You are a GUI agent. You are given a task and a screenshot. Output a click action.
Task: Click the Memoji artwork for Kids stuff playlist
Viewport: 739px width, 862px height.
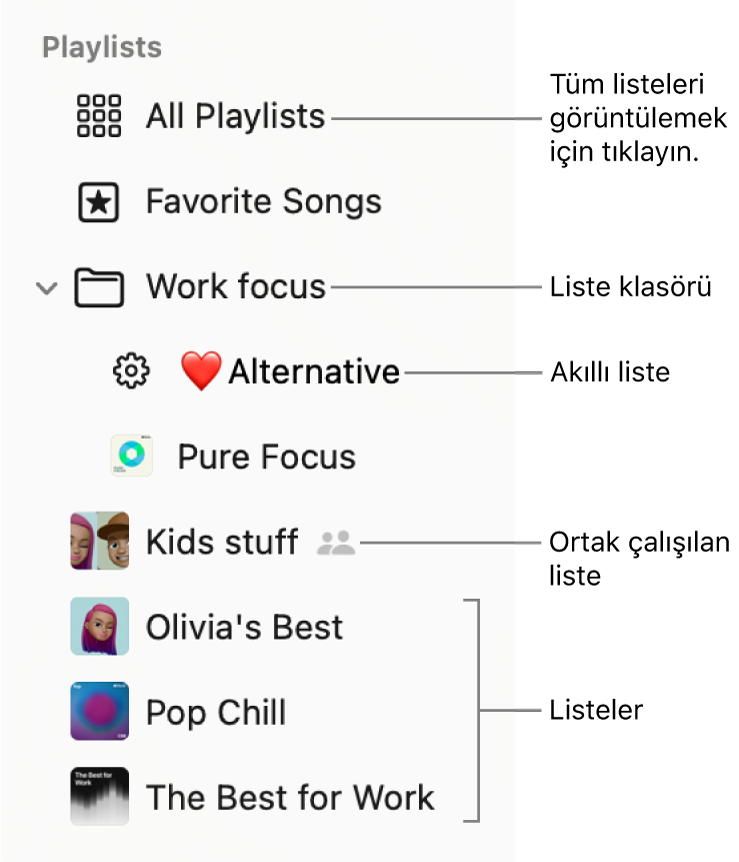click(x=99, y=541)
